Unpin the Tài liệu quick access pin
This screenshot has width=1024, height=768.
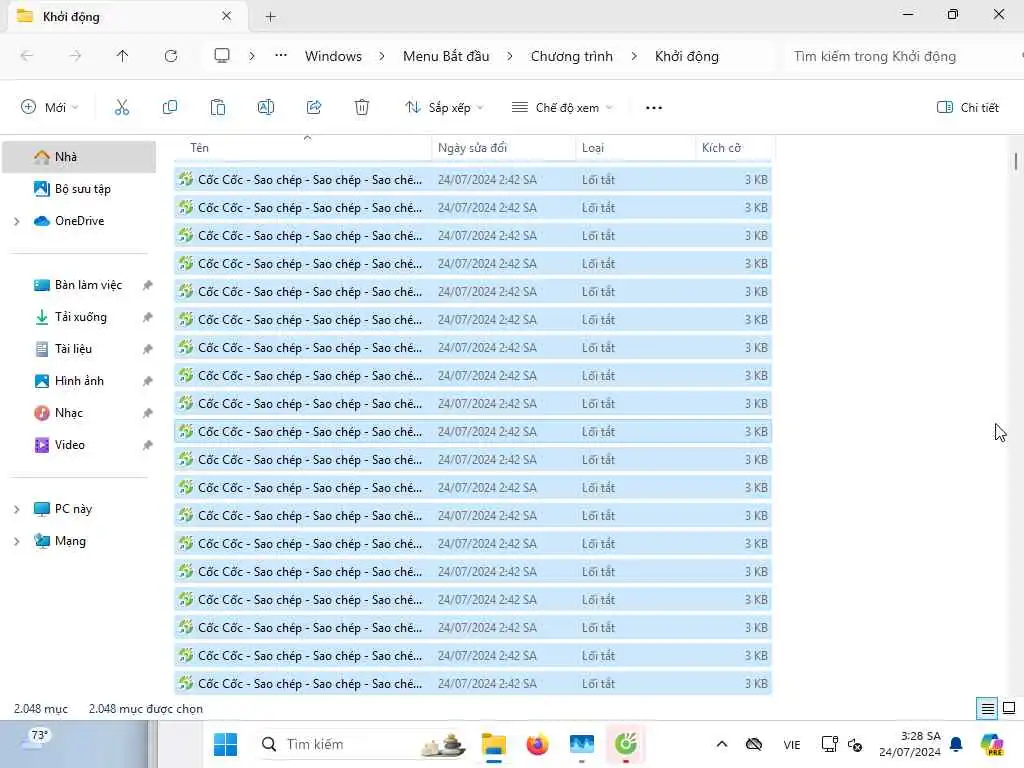tap(148, 349)
